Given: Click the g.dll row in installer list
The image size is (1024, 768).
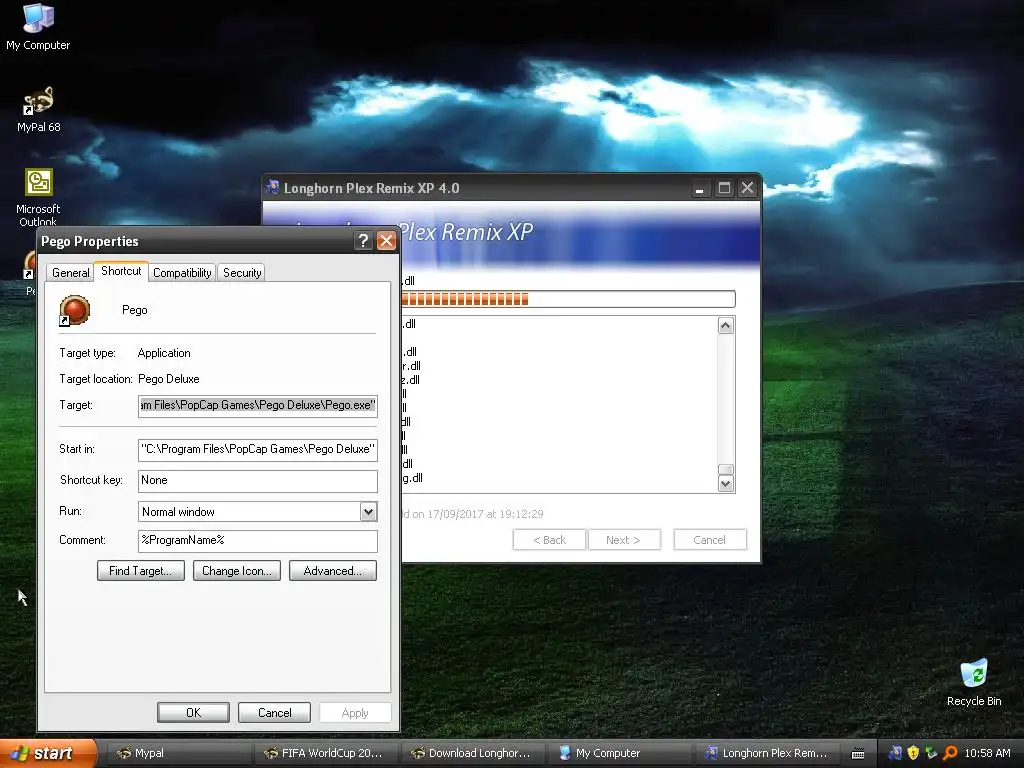Looking at the screenshot, I should (412, 478).
